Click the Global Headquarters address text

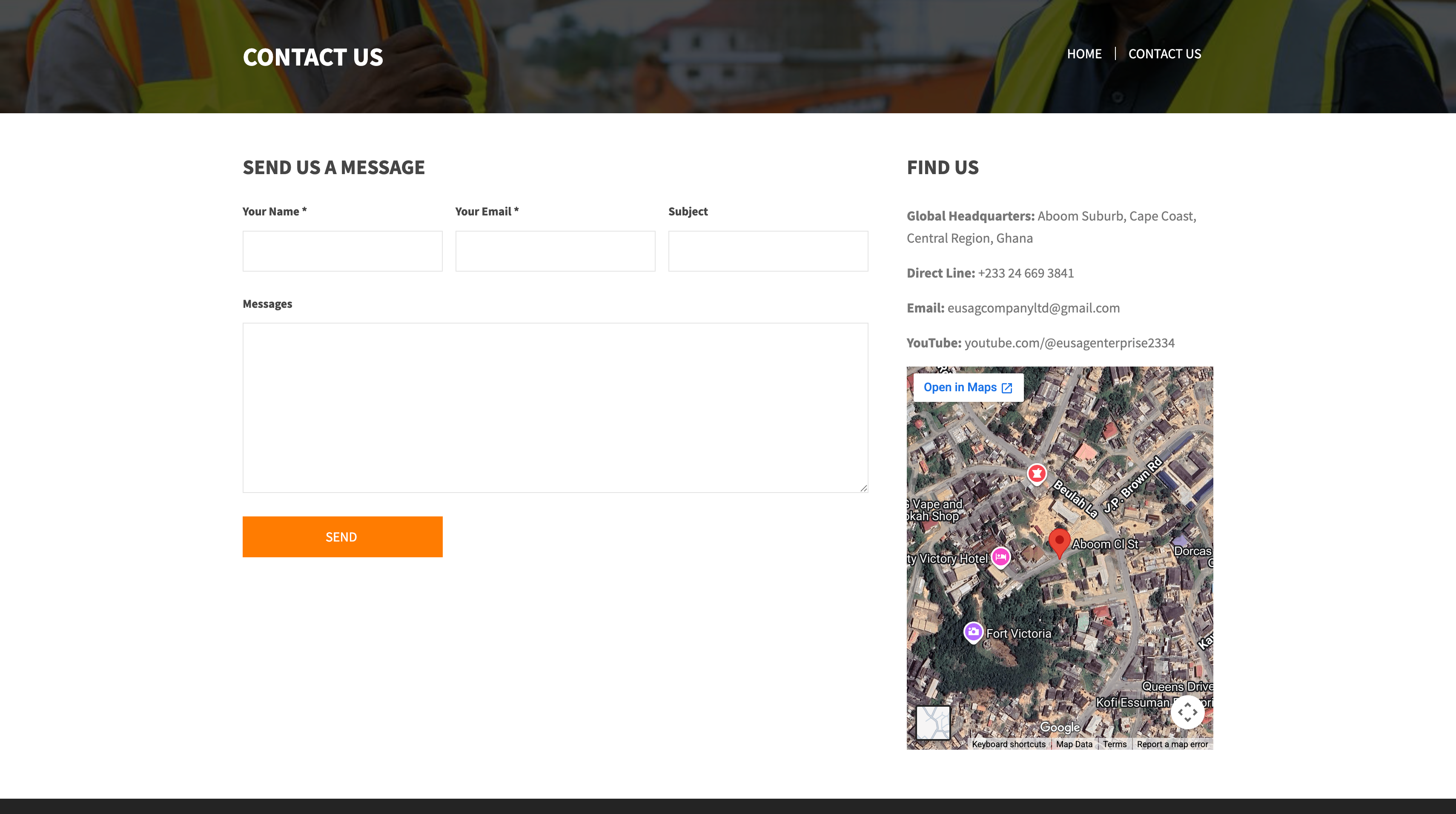tap(1051, 226)
